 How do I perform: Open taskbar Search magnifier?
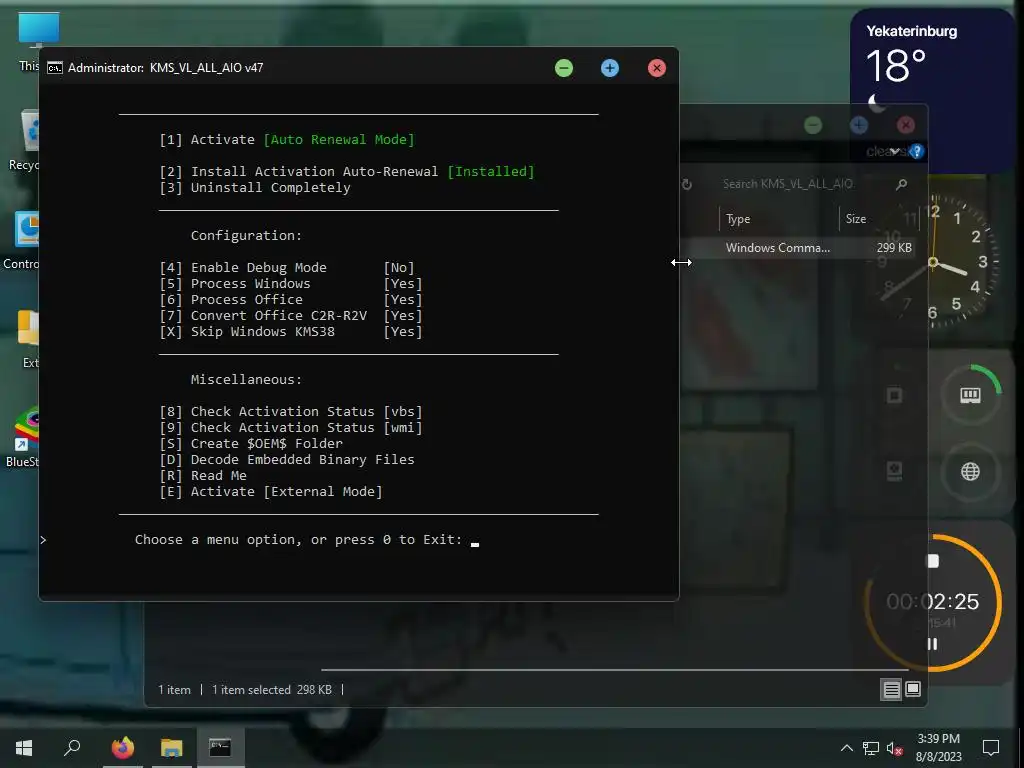tap(72, 748)
